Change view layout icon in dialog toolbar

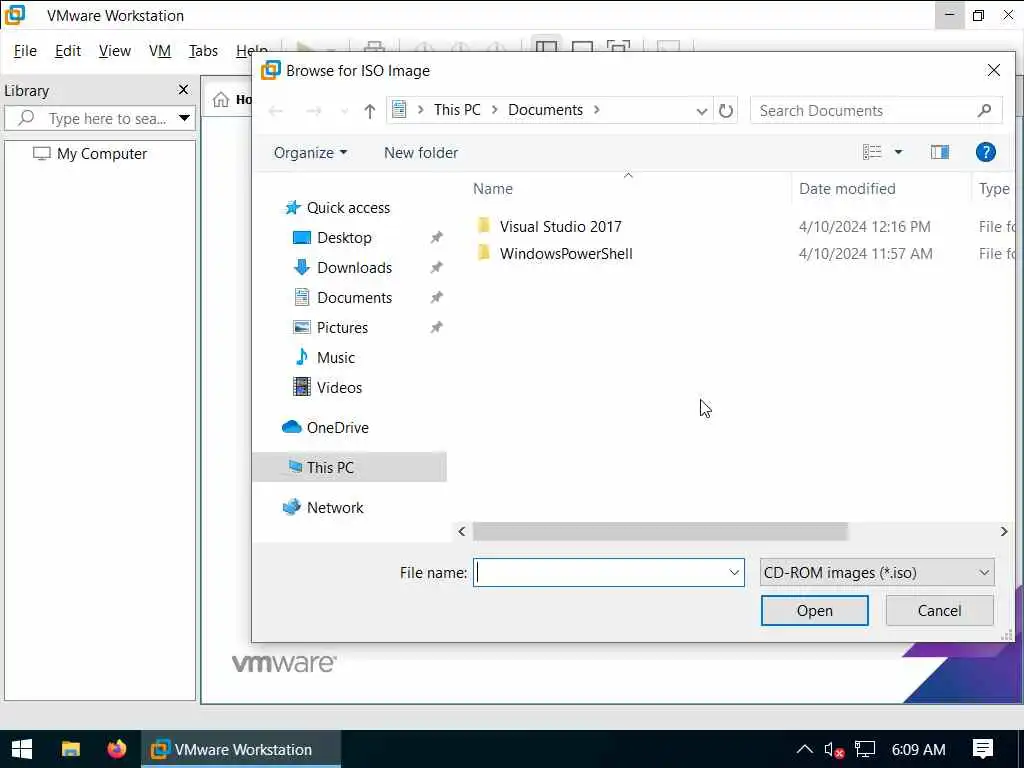[x=872, y=152]
